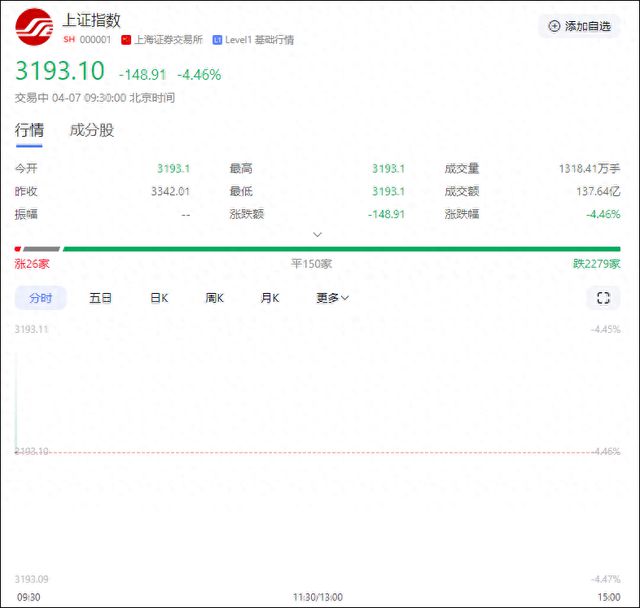Click the dashed previous-close reference line

click(x=318, y=453)
